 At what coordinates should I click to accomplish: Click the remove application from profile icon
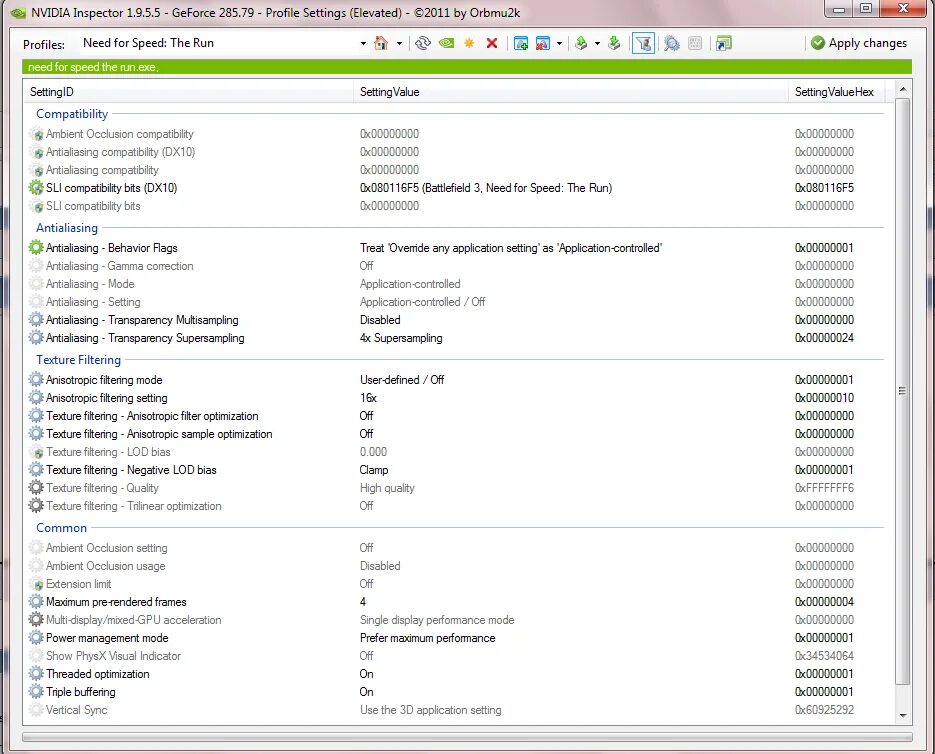coord(543,43)
